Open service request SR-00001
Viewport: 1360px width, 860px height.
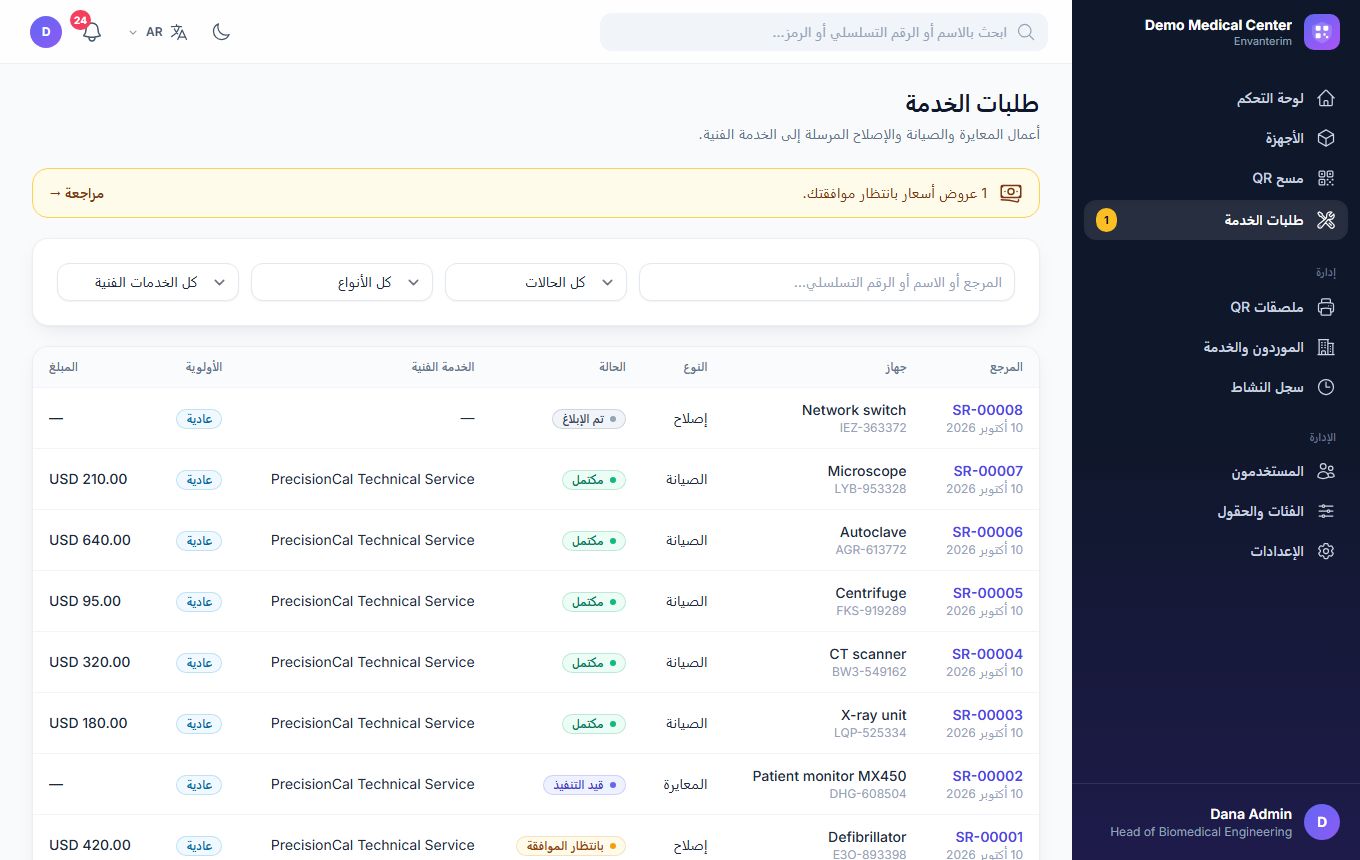click(989, 837)
